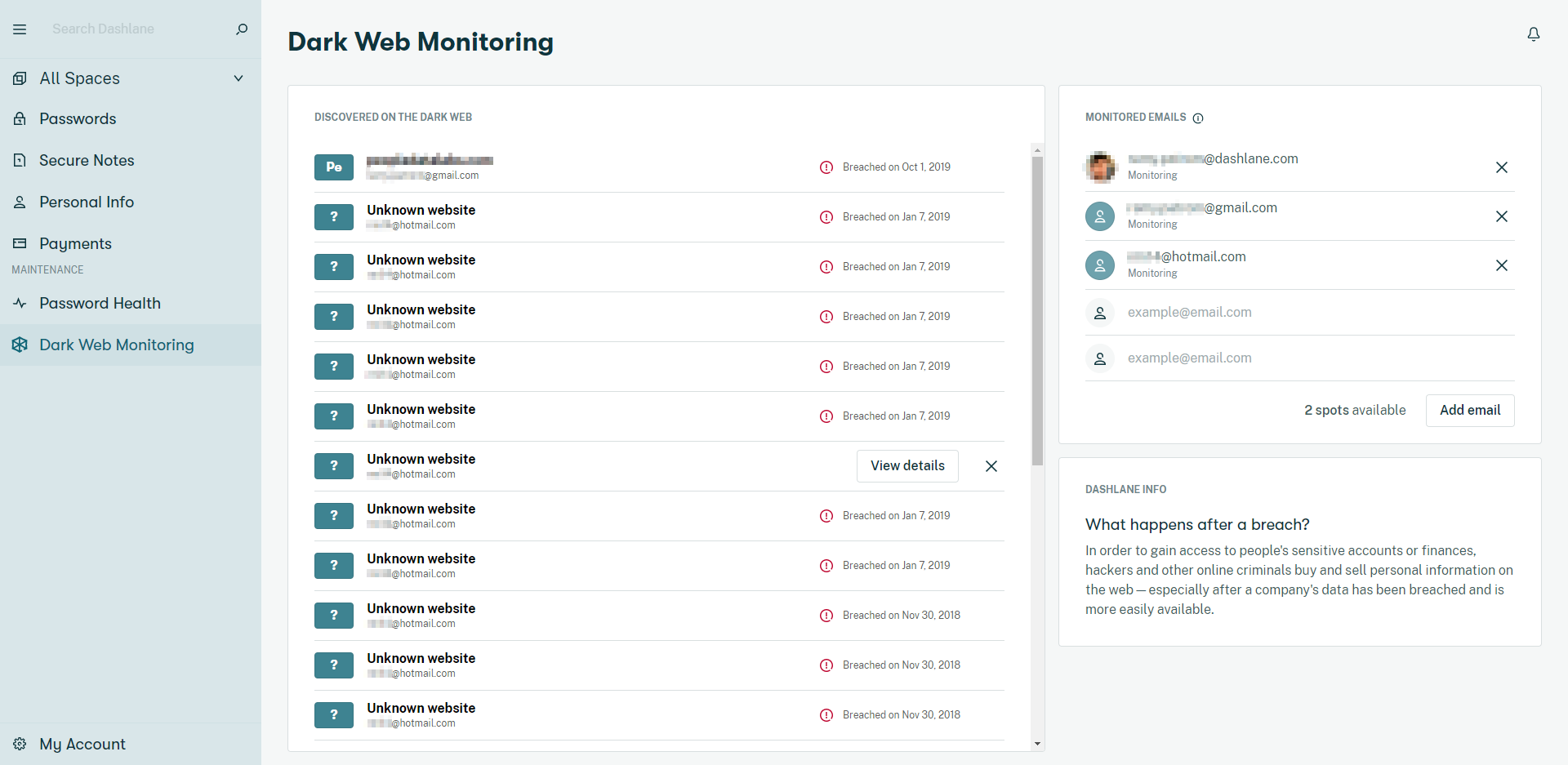1568x765 pixels.
Task: Switch to Dark Web Monitoring in navigation
Action: [x=117, y=345]
